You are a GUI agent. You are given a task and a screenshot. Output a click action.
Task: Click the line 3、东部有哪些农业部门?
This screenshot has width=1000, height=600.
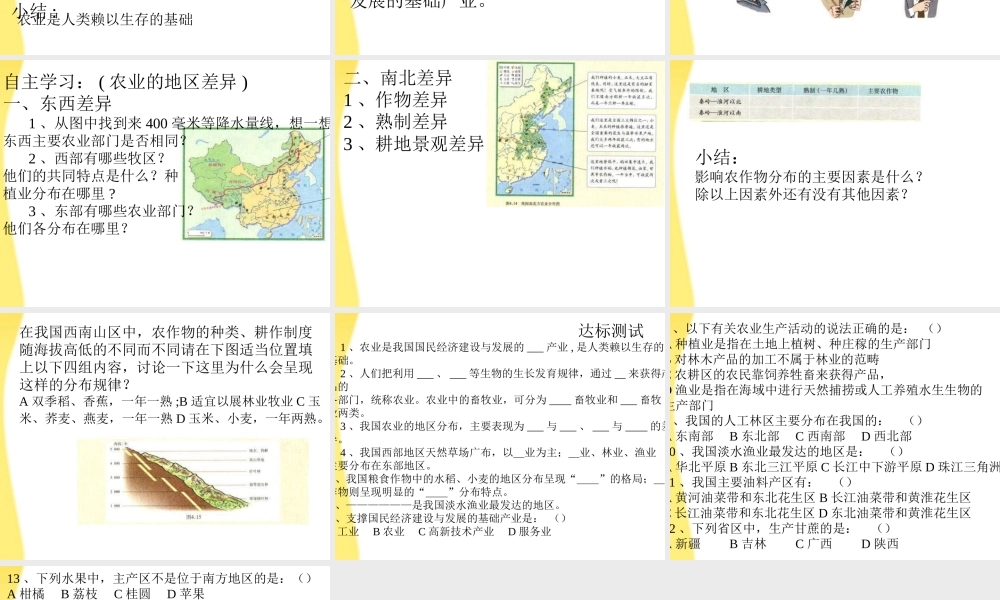point(111,211)
